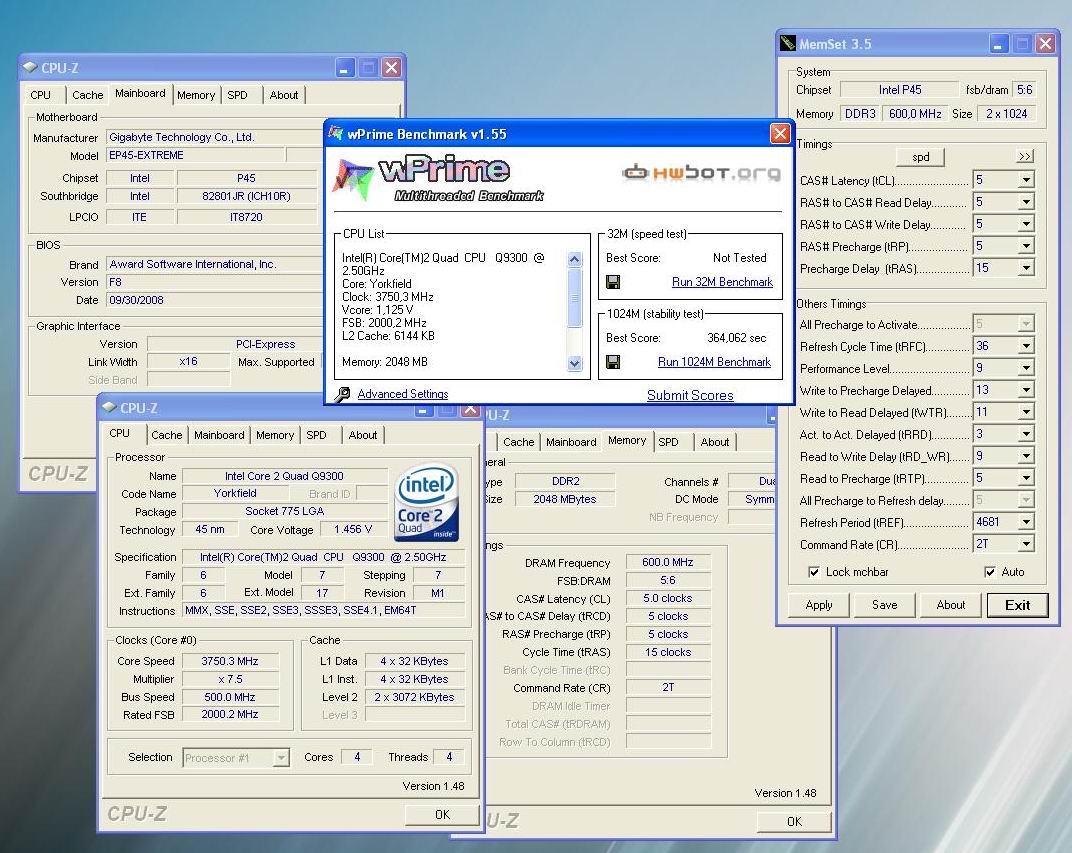Click CPU List scrollbar down arrow

[x=574, y=364]
